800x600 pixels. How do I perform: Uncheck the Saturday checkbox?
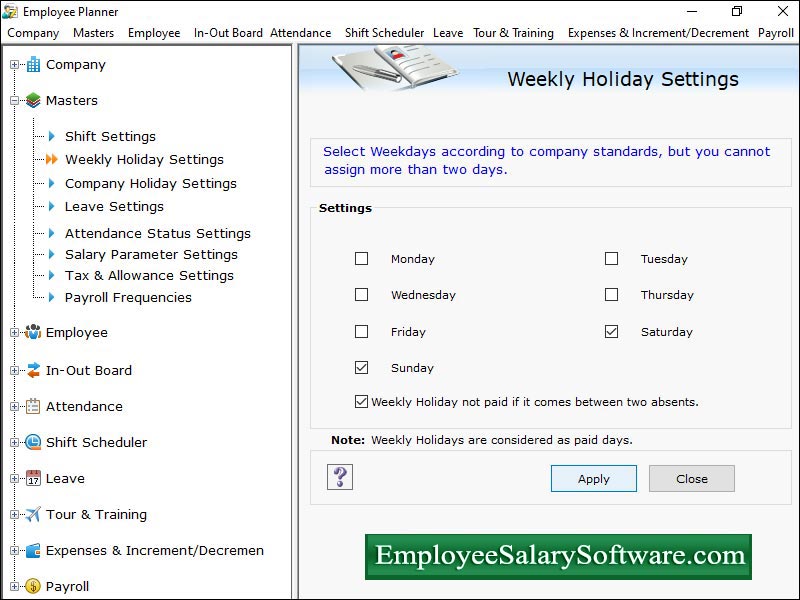612,331
